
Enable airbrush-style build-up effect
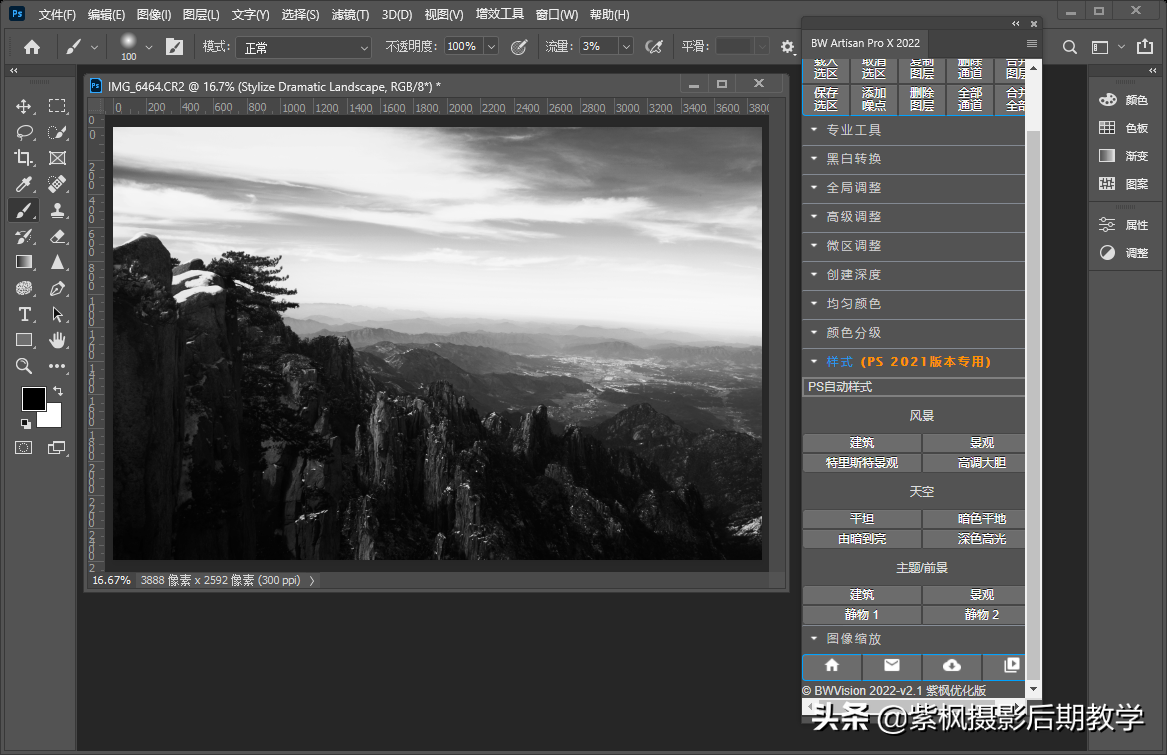point(654,47)
